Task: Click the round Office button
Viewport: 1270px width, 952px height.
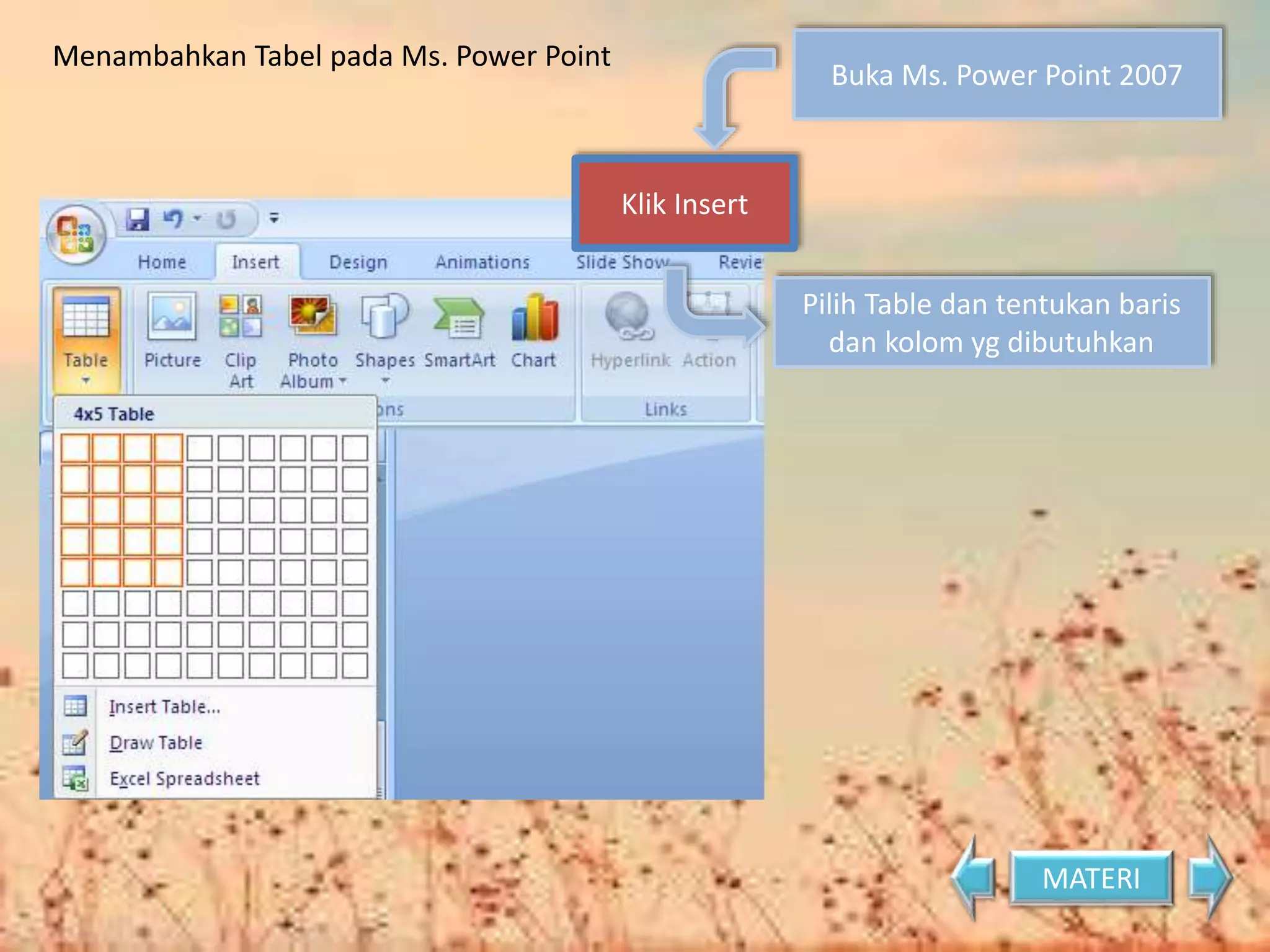Action: tap(76, 236)
